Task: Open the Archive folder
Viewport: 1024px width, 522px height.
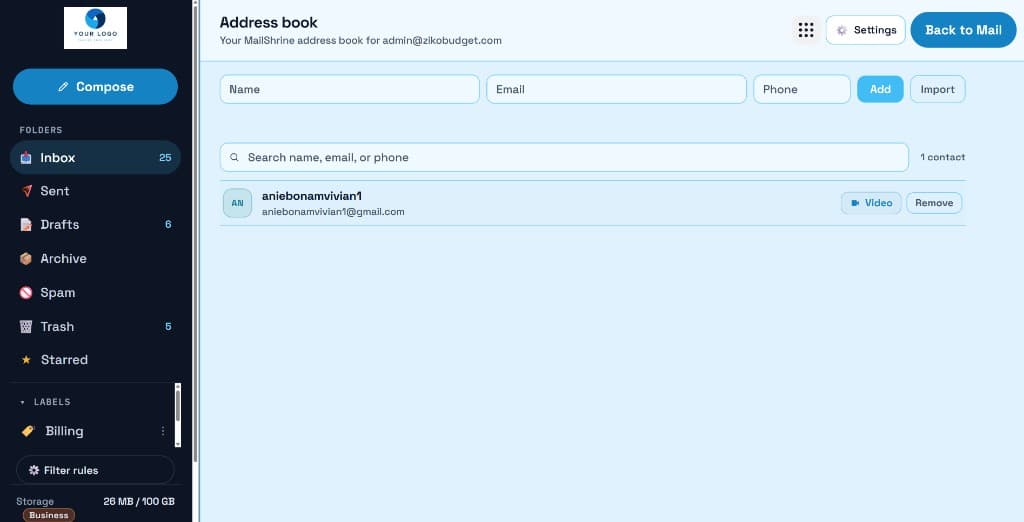Action: click(x=95, y=258)
